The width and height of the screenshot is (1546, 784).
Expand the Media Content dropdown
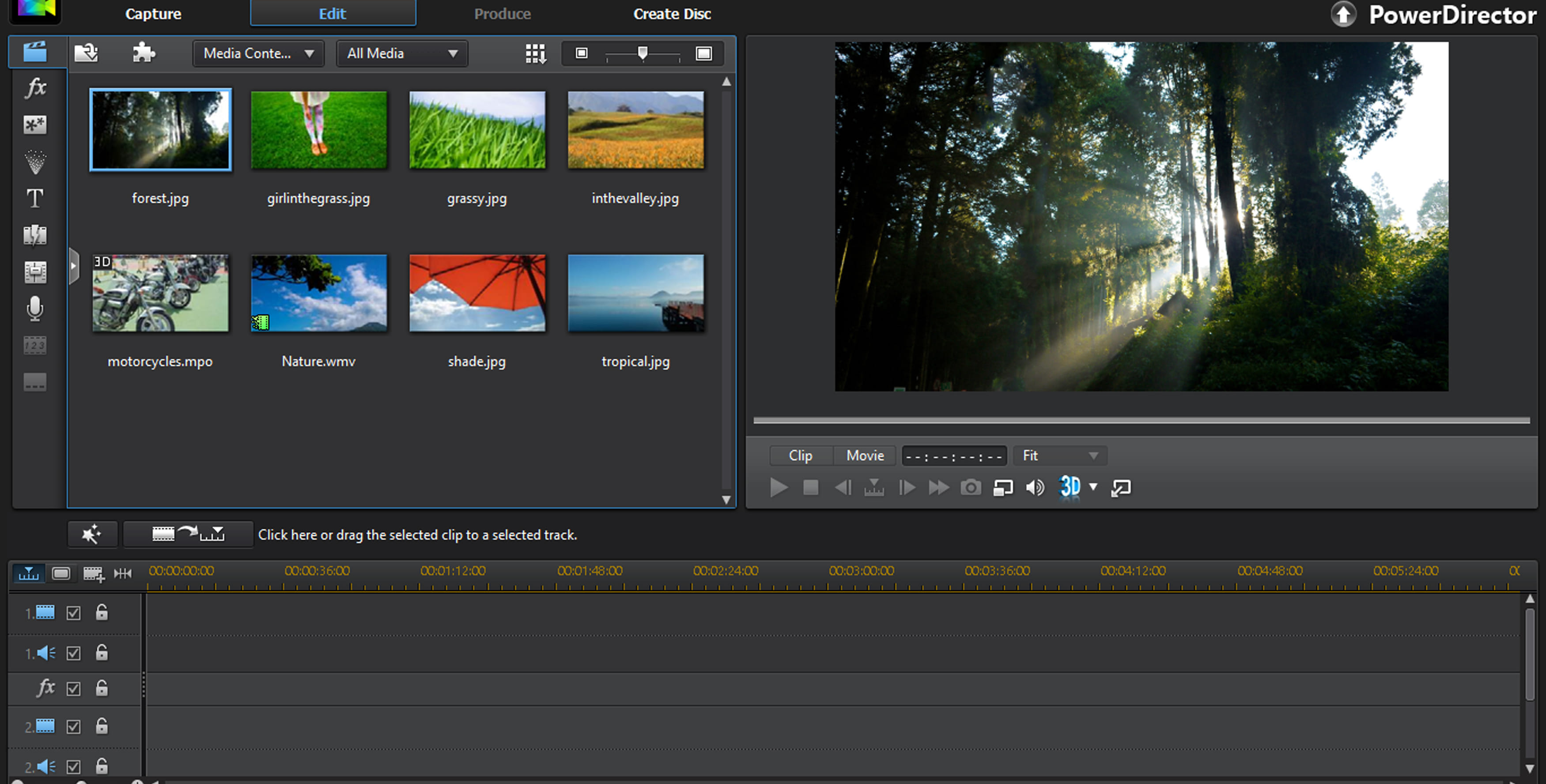point(258,53)
